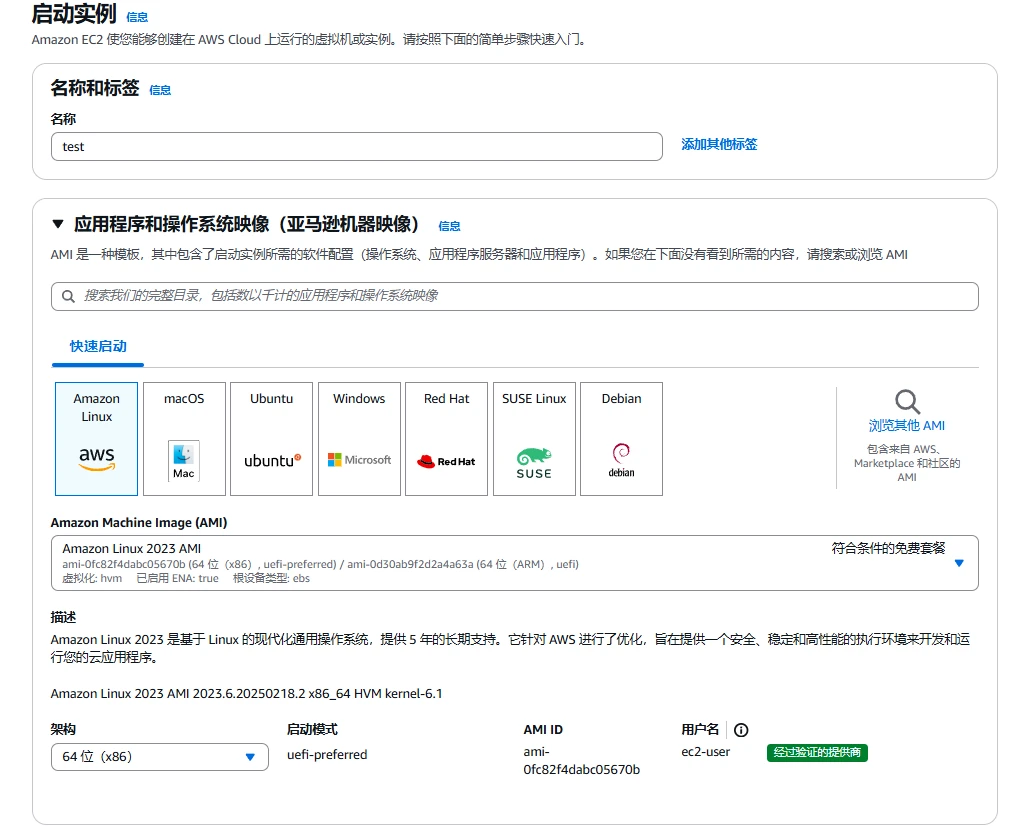Click the uefi-preferred boot mode value
This screenshot has height=826, width=1013.
pyautogui.click(x=327, y=754)
